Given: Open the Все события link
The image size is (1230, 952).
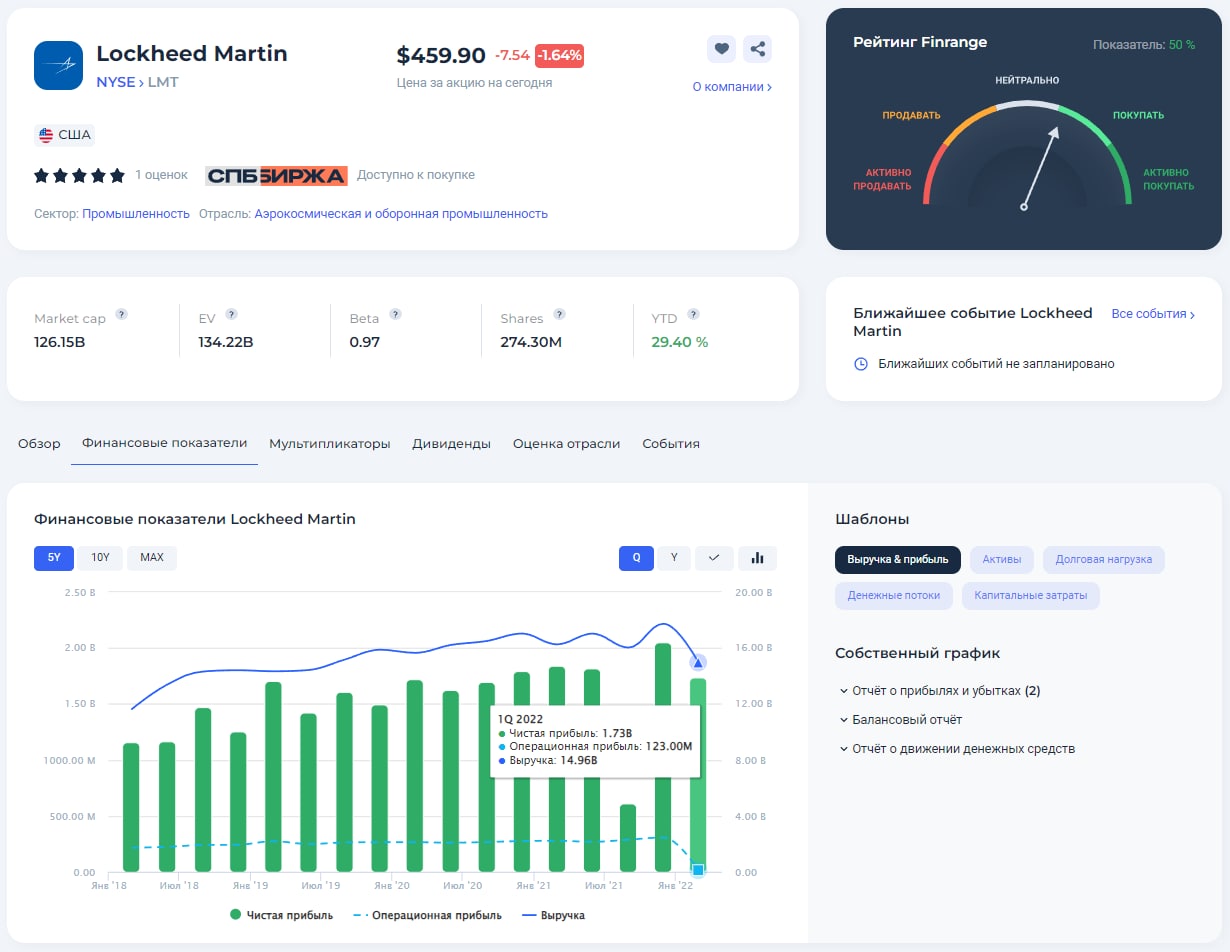Looking at the screenshot, I should tap(1153, 314).
